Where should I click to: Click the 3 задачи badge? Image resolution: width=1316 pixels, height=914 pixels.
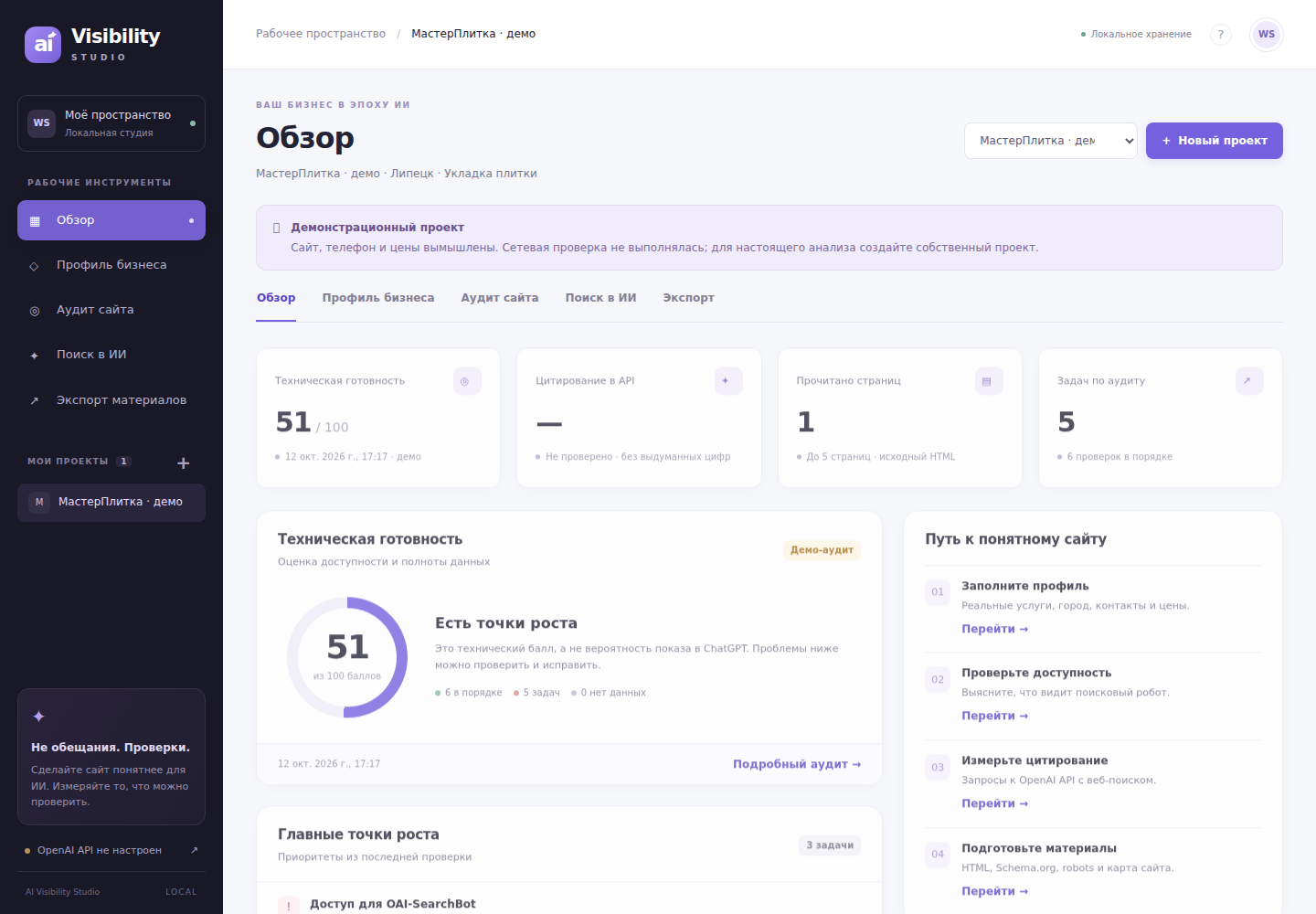pos(830,845)
